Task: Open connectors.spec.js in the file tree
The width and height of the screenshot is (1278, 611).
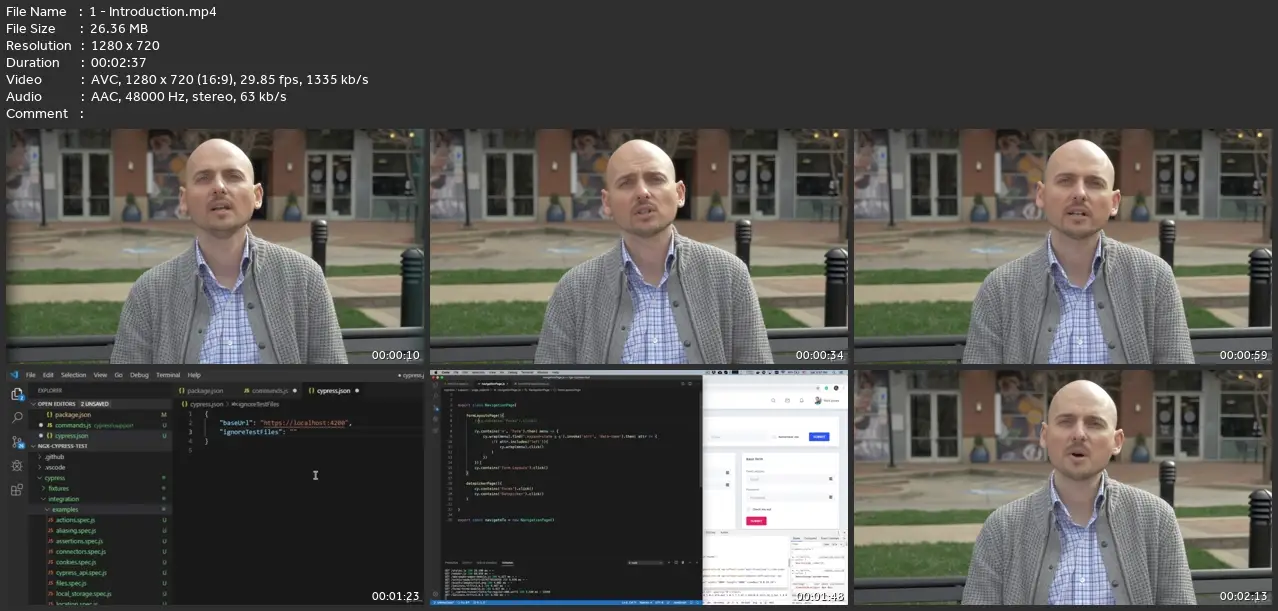Action: pos(79,551)
